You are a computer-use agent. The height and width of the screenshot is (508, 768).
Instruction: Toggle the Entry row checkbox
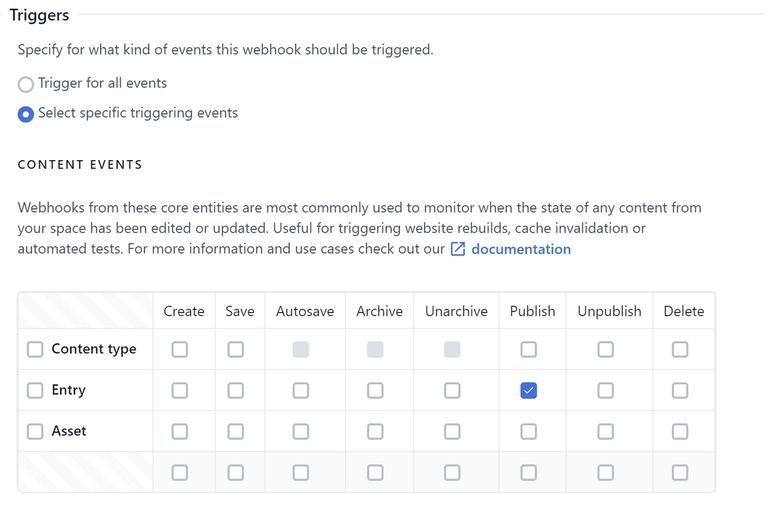tap(35, 390)
